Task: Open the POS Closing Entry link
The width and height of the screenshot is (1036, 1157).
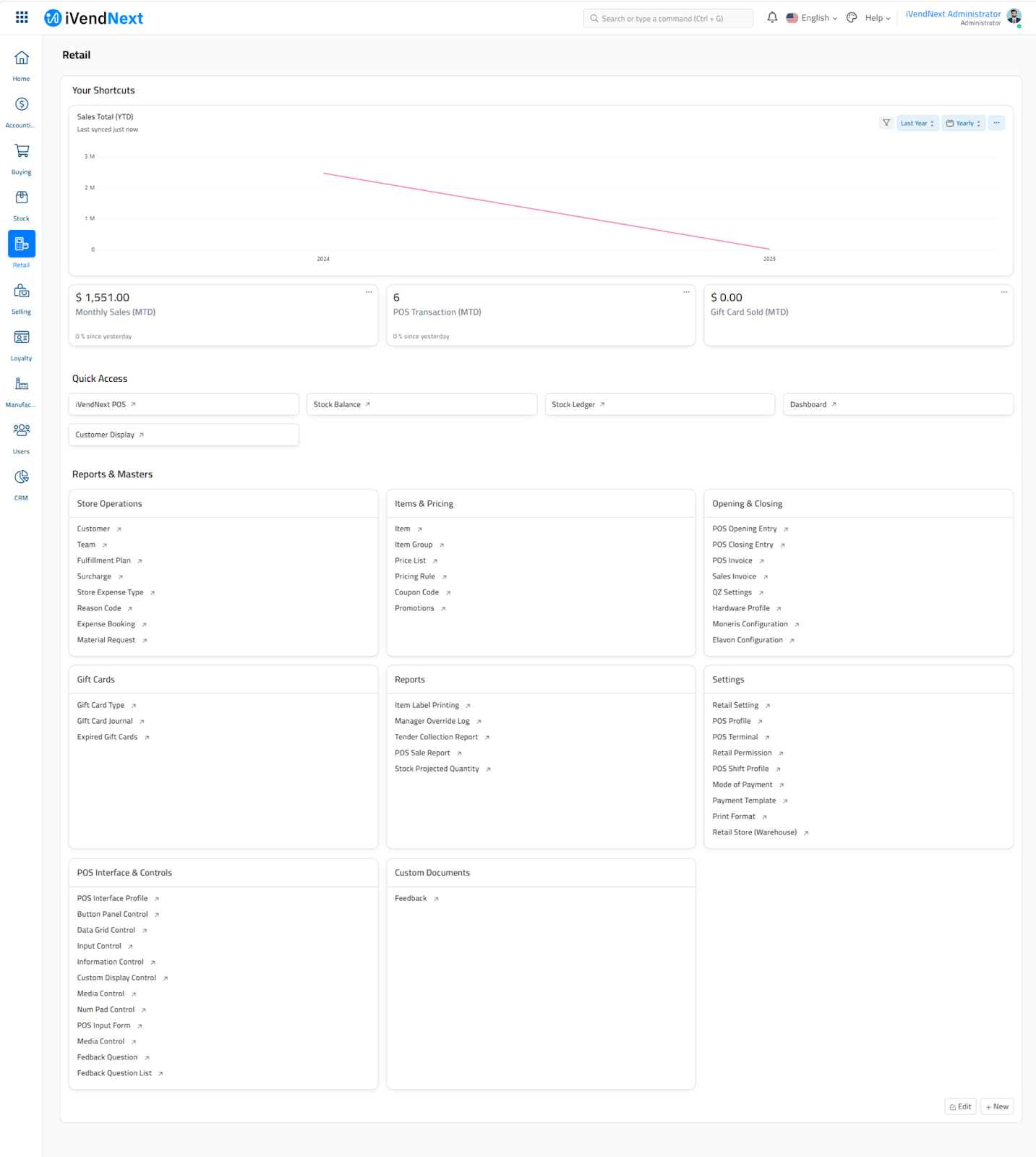Action: pos(742,545)
